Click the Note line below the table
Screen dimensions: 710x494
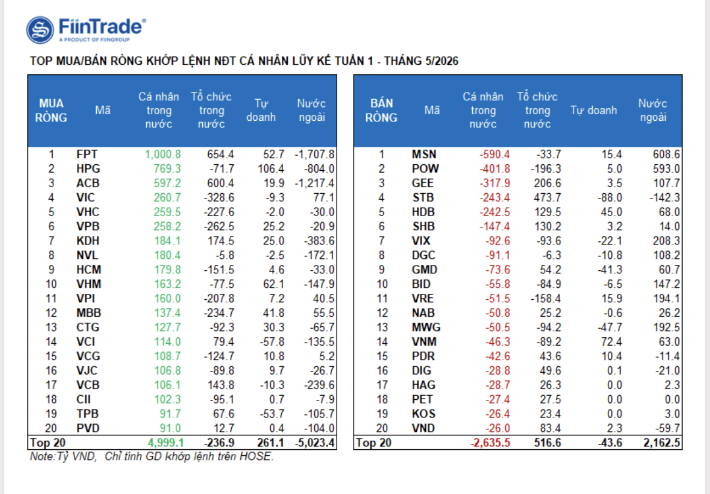pos(152,456)
